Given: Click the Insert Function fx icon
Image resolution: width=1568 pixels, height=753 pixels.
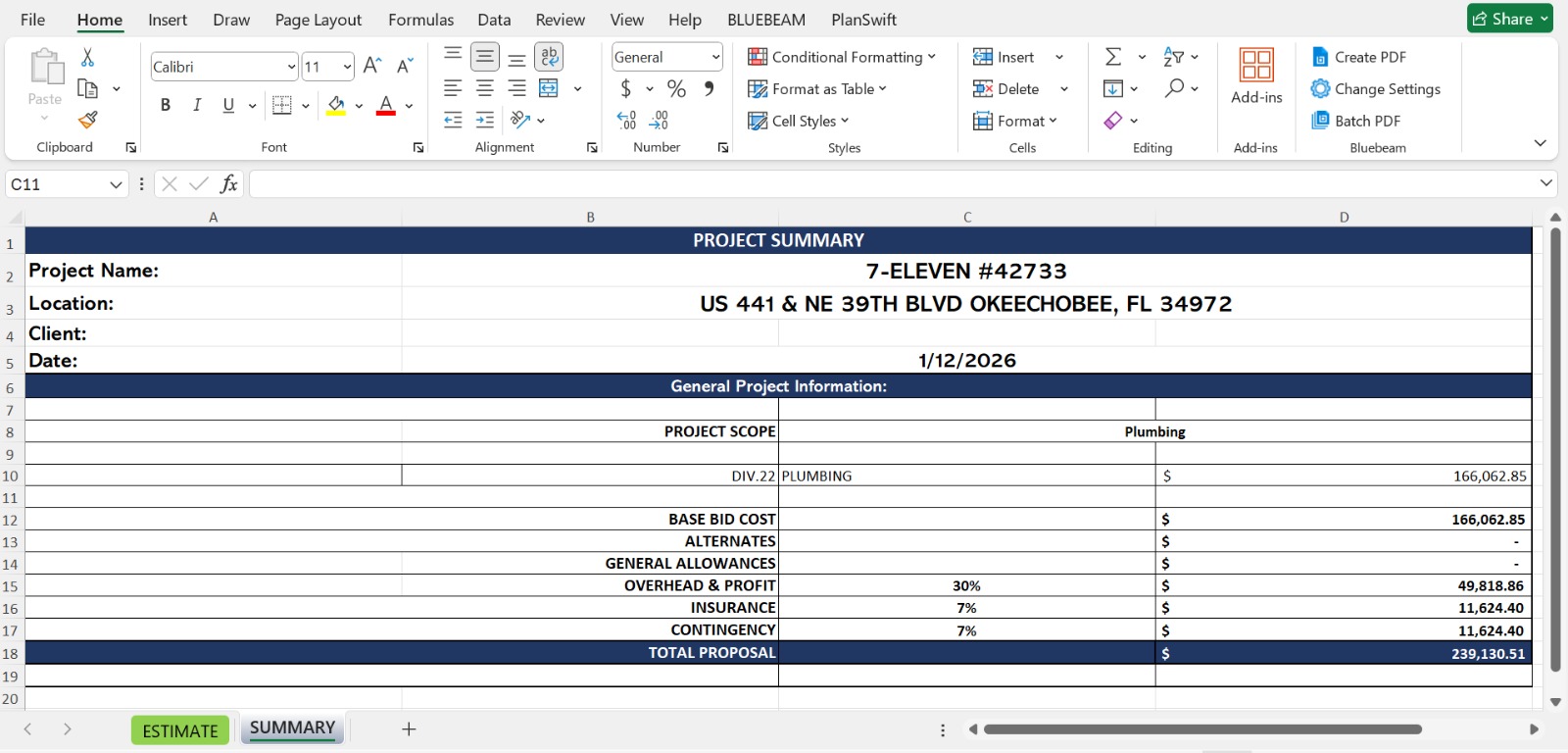Looking at the screenshot, I should [228, 183].
